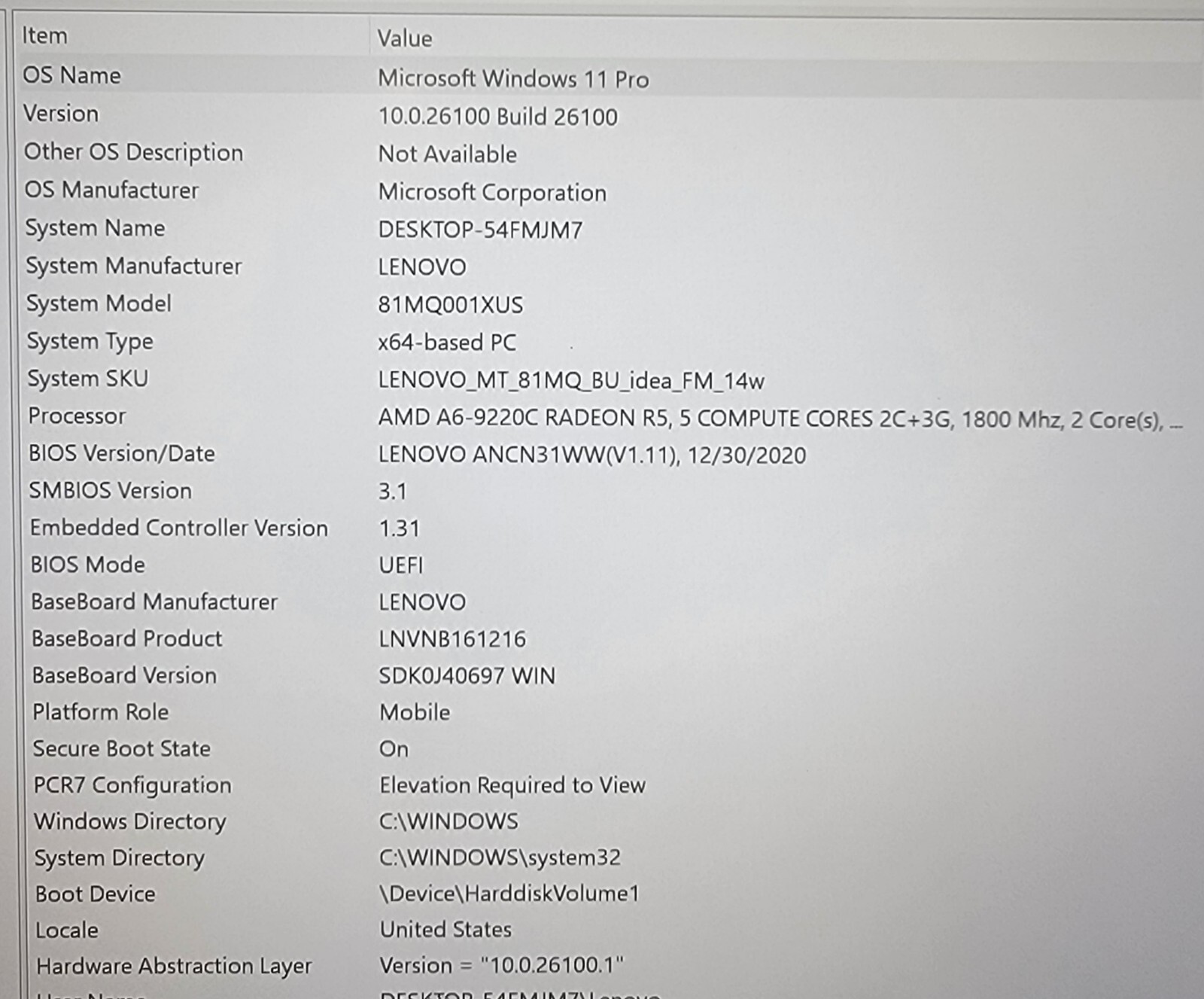Screen dimensions: 1204x999
Task: Select the OS Name row label
Action: (x=71, y=75)
